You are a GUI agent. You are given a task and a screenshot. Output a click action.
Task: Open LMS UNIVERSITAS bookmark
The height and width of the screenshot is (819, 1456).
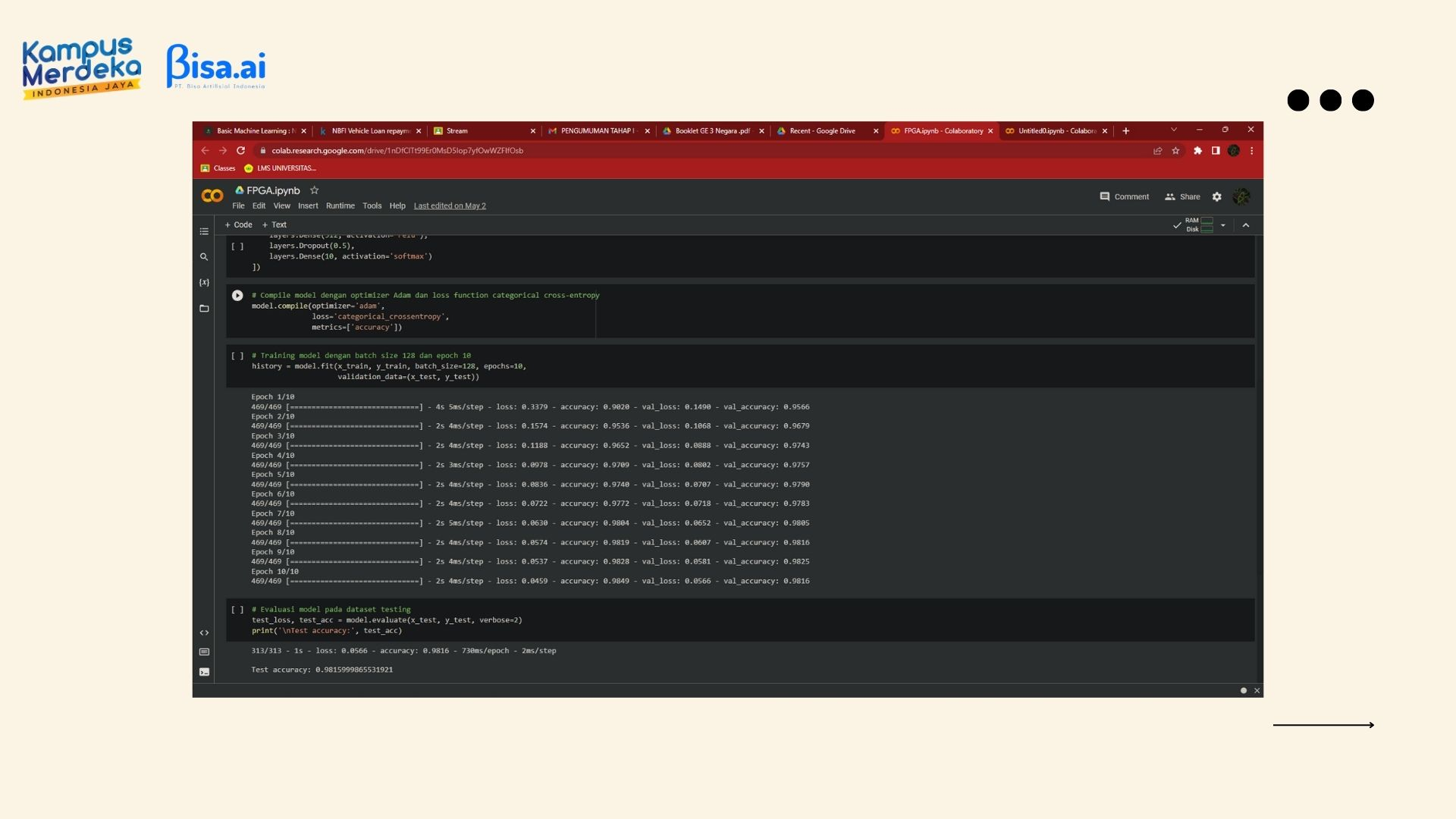pos(280,168)
